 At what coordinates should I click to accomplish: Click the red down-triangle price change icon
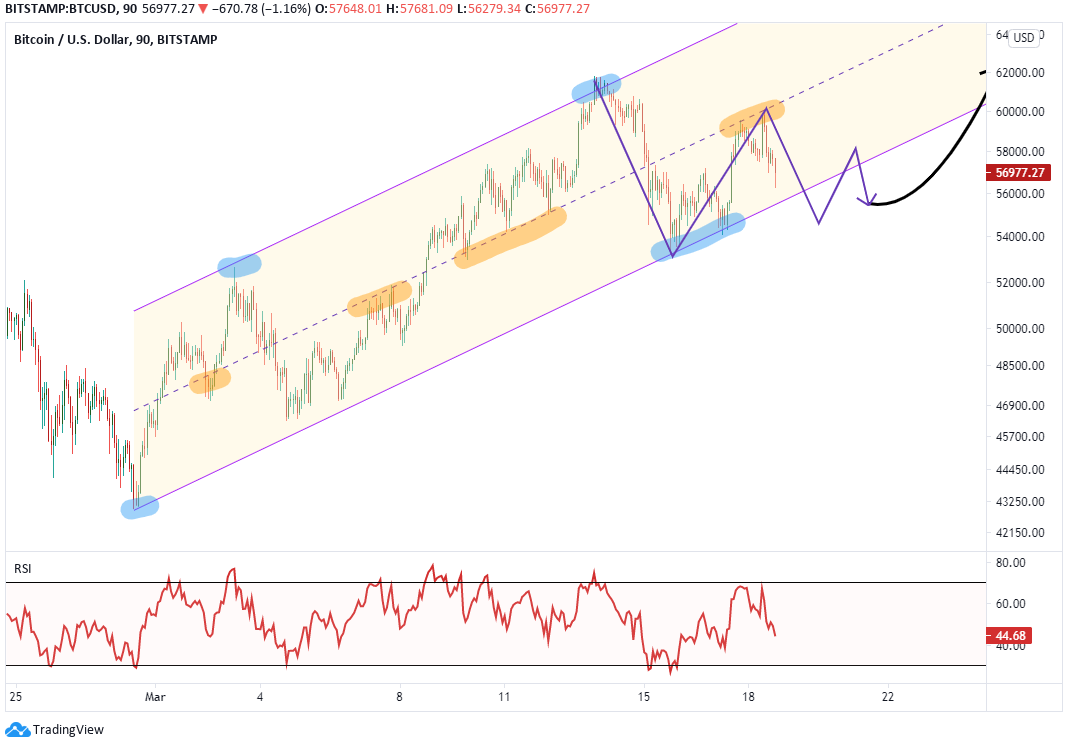(x=202, y=9)
